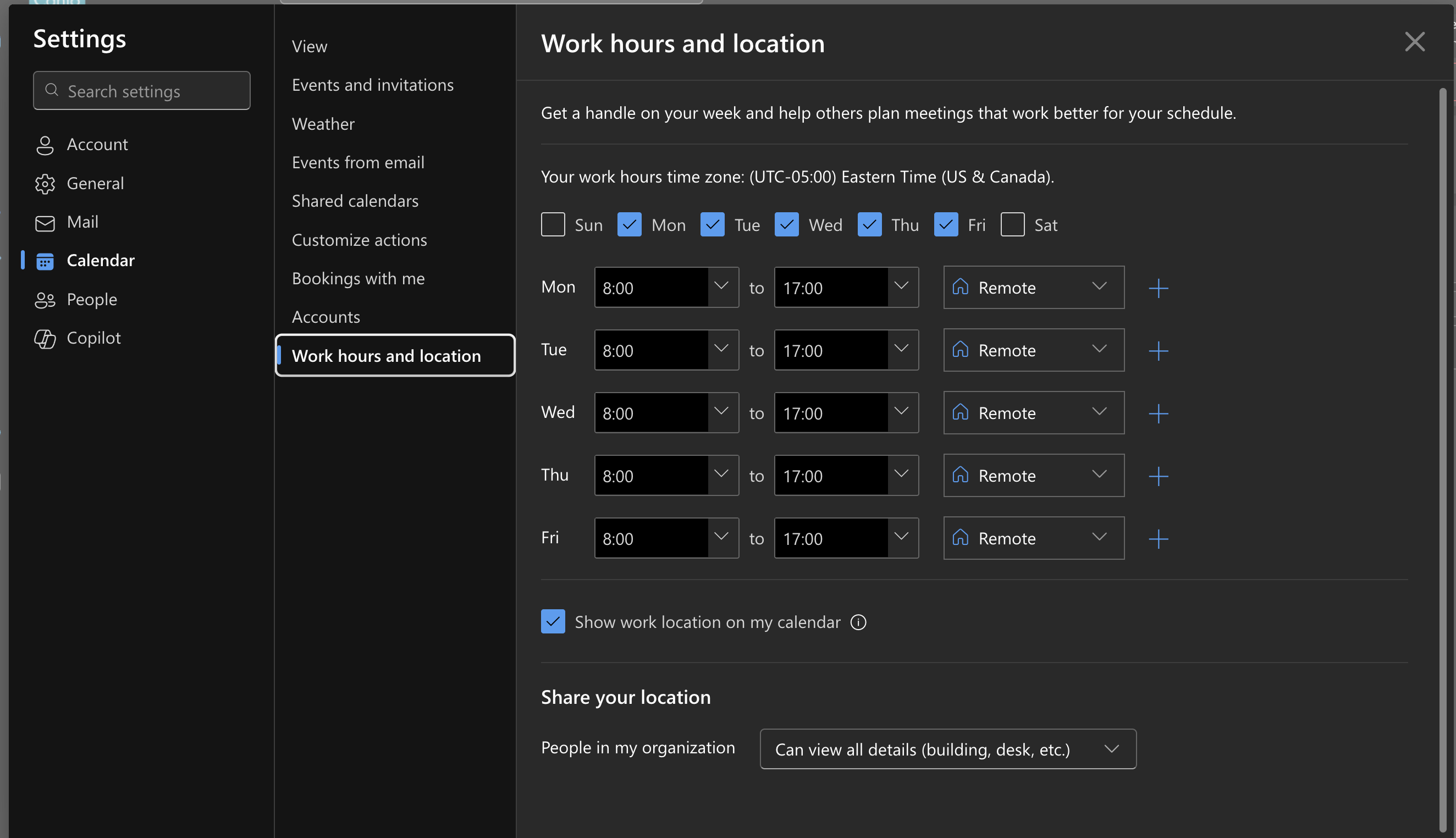Click the Search settings field
The image size is (1456, 838).
[x=141, y=91]
